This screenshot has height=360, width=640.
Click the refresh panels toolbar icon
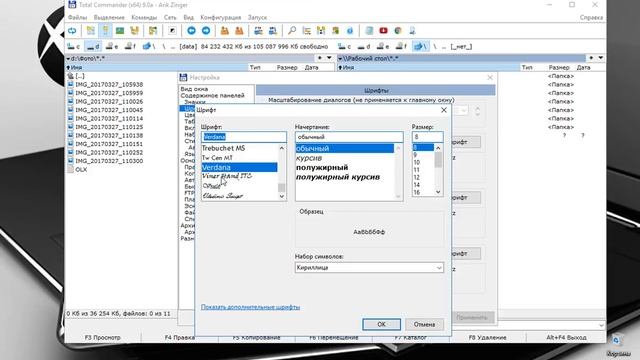72,31
